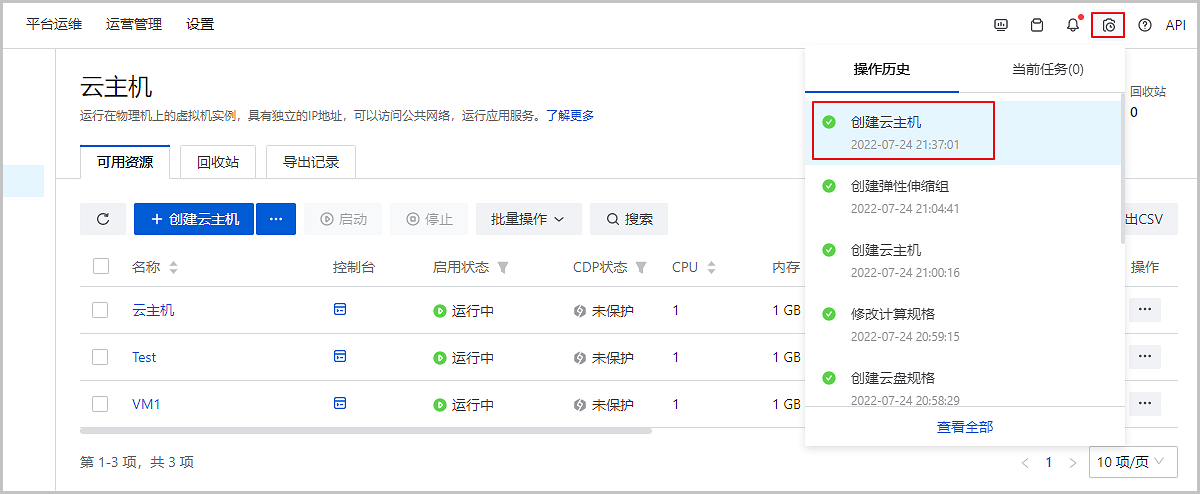Click the 创建云主机 button
1200x494 pixels.
pos(194,219)
